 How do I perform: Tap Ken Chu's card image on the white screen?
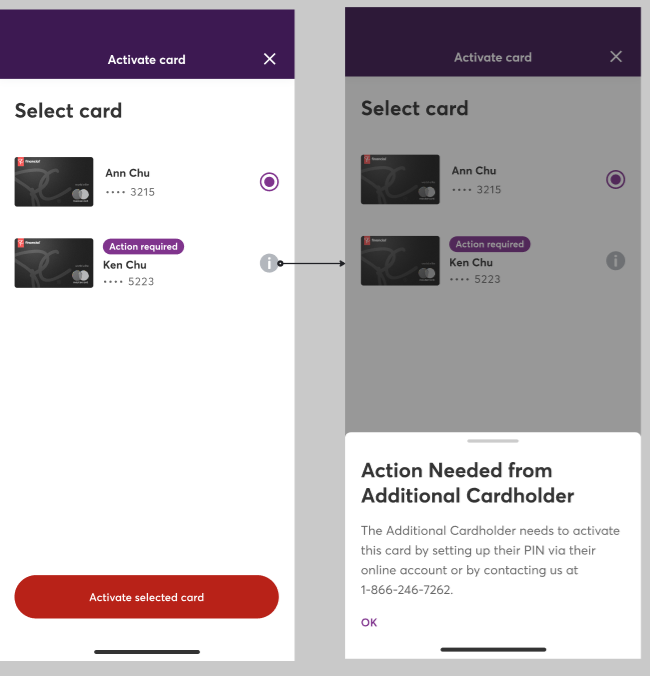54,263
